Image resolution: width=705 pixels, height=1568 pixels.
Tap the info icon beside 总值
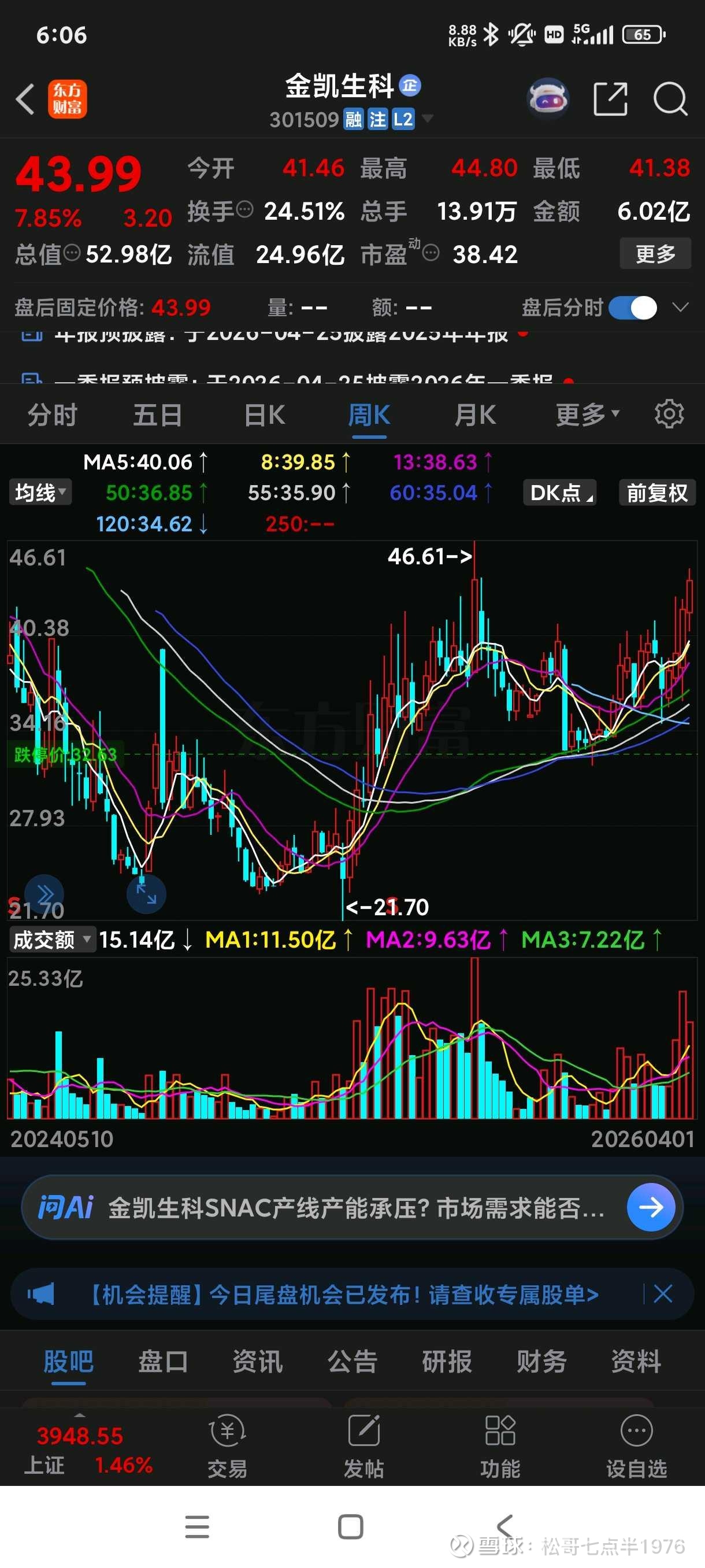point(72,253)
